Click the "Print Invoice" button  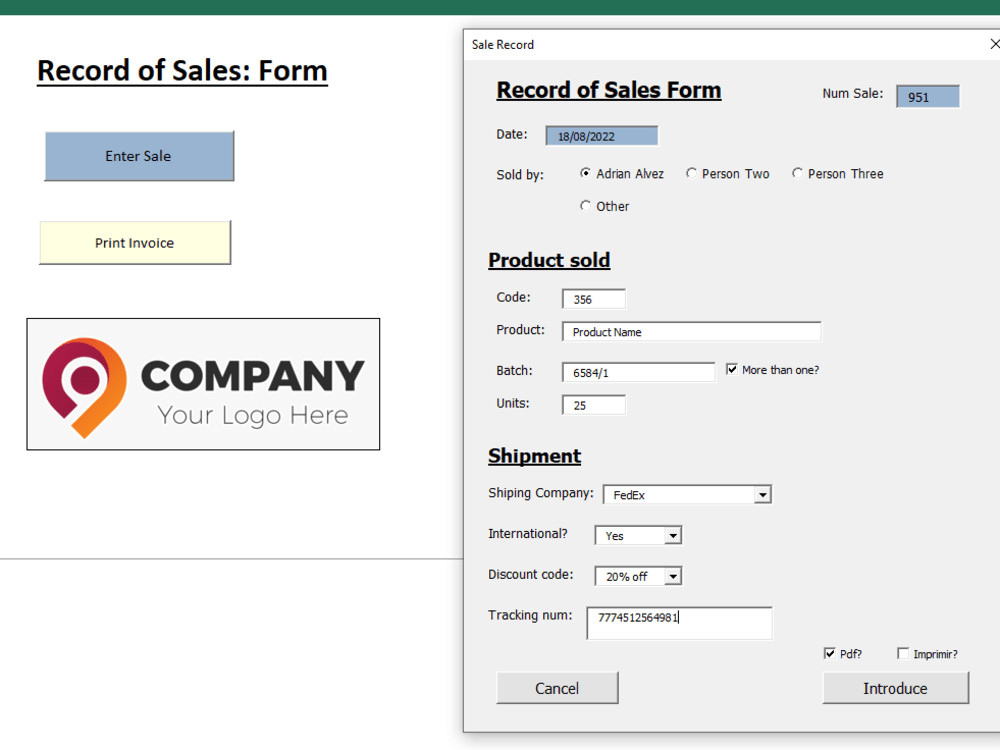(135, 242)
